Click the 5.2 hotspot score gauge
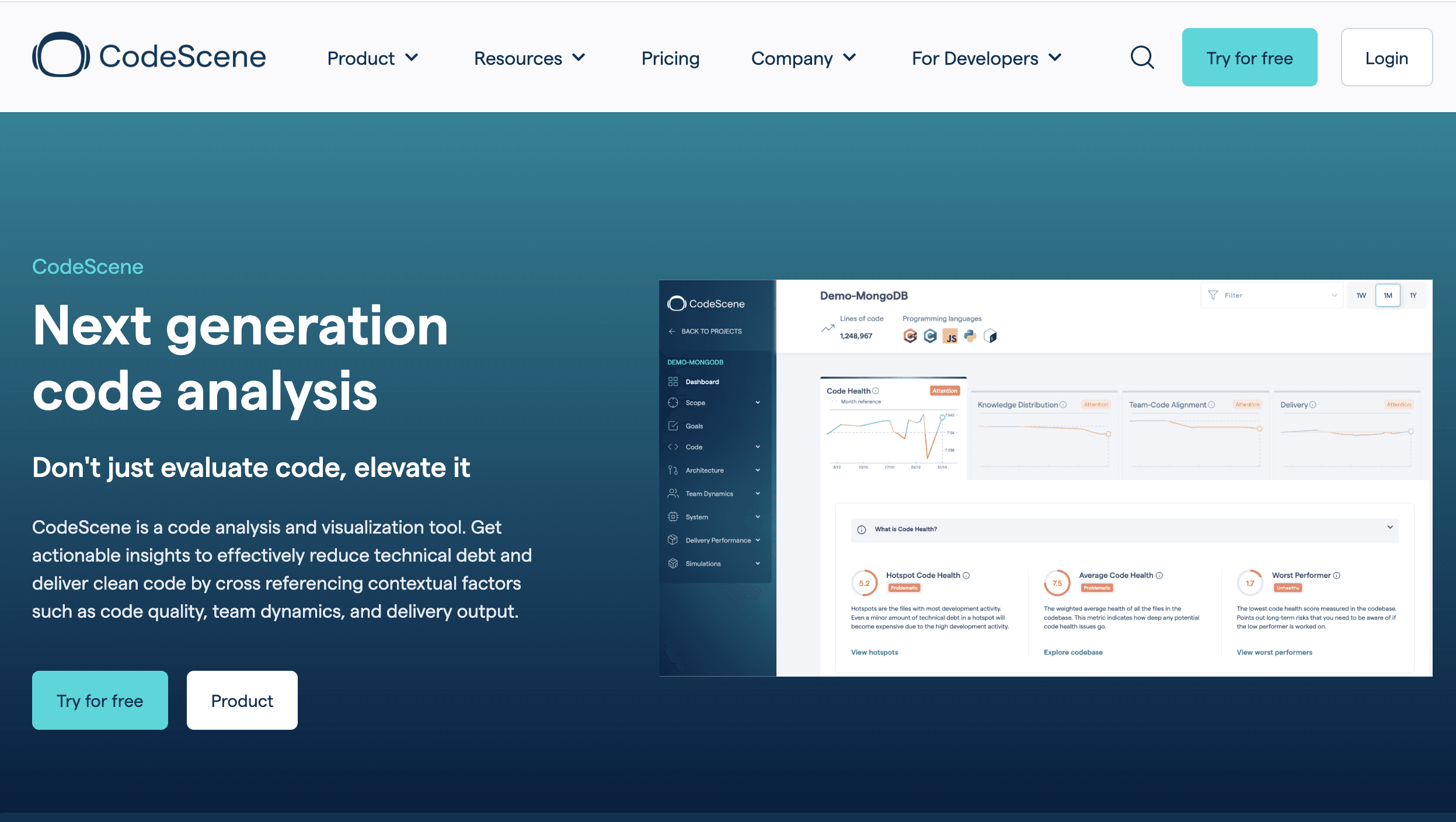The height and width of the screenshot is (822, 1456). (x=865, y=583)
